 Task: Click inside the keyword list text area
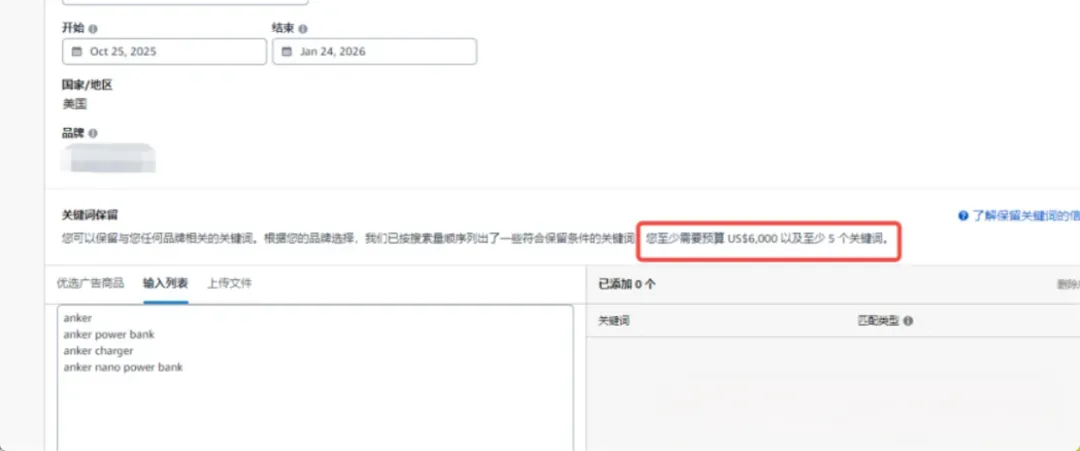(x=315, y=378)
